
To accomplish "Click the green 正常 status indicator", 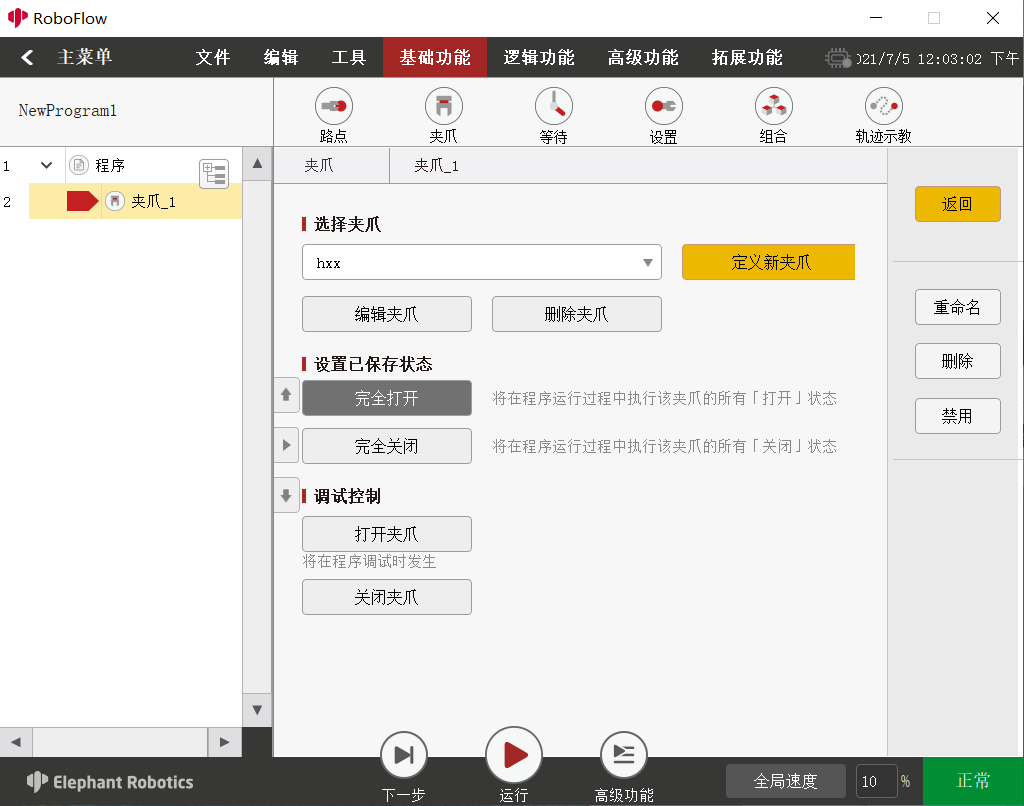I will pos(973,781).
